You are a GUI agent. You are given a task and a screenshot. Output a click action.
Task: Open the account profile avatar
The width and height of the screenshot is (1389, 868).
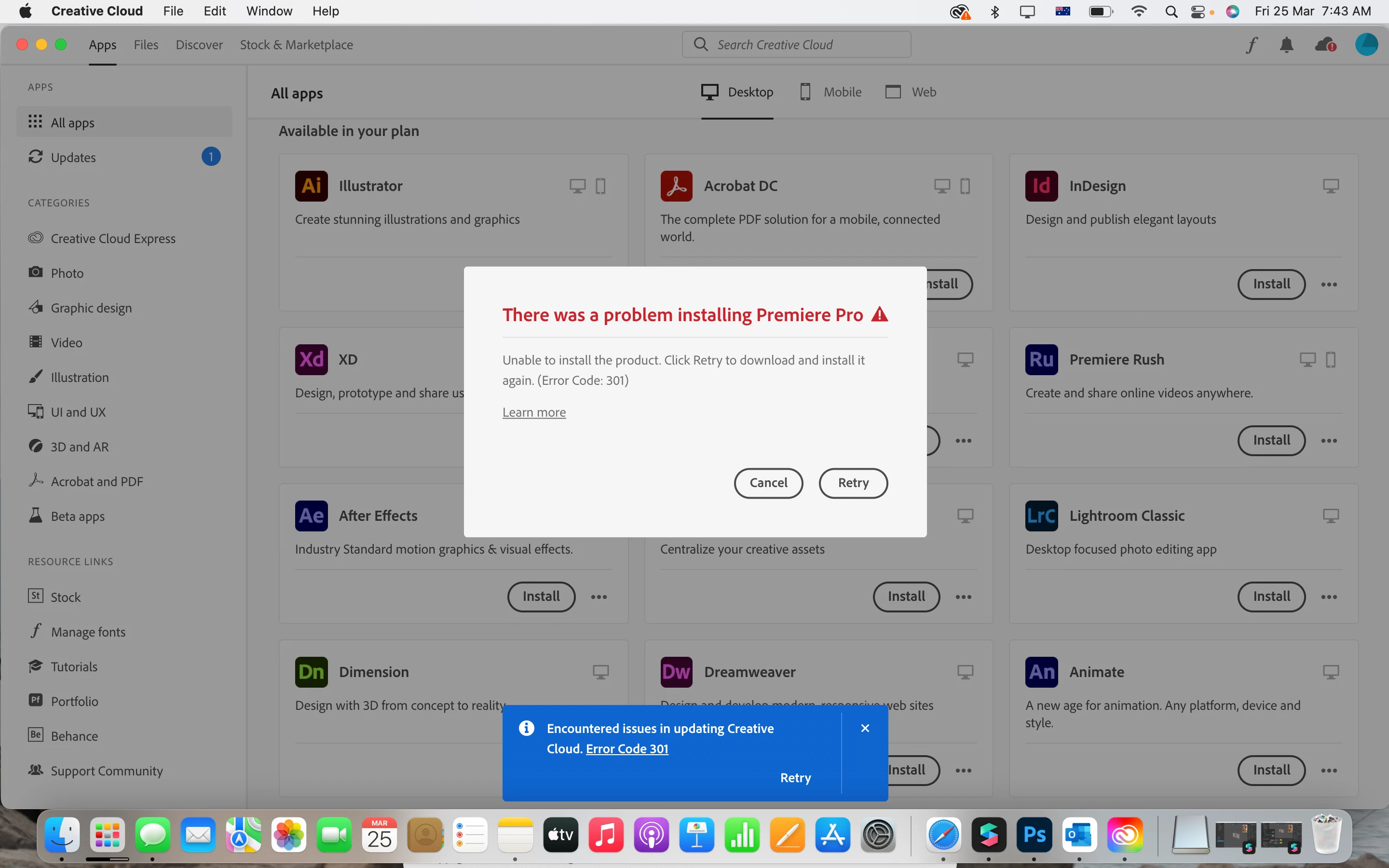tap(1366, 45)
